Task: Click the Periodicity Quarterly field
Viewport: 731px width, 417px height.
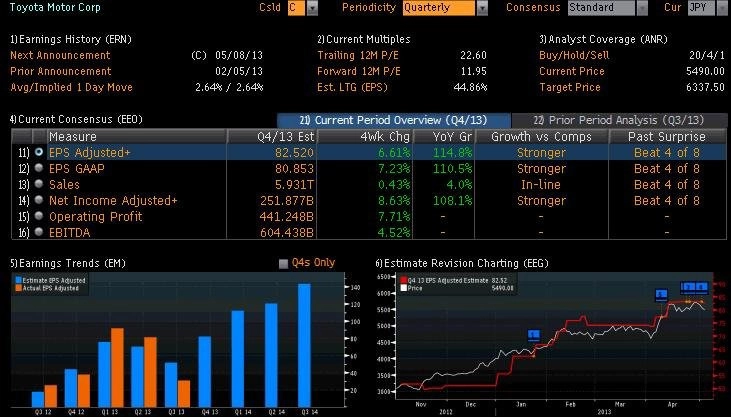Action: [x=439, y=8]
